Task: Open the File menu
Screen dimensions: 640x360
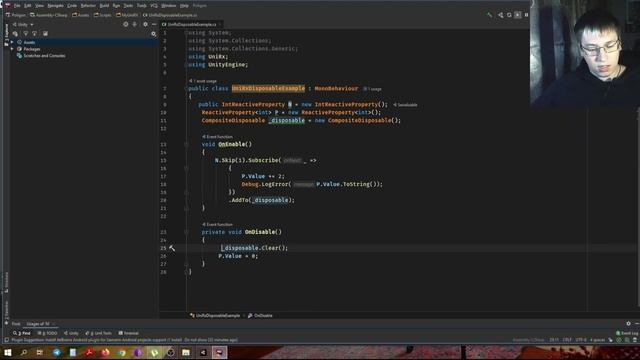Action: (x=17, y=6)
